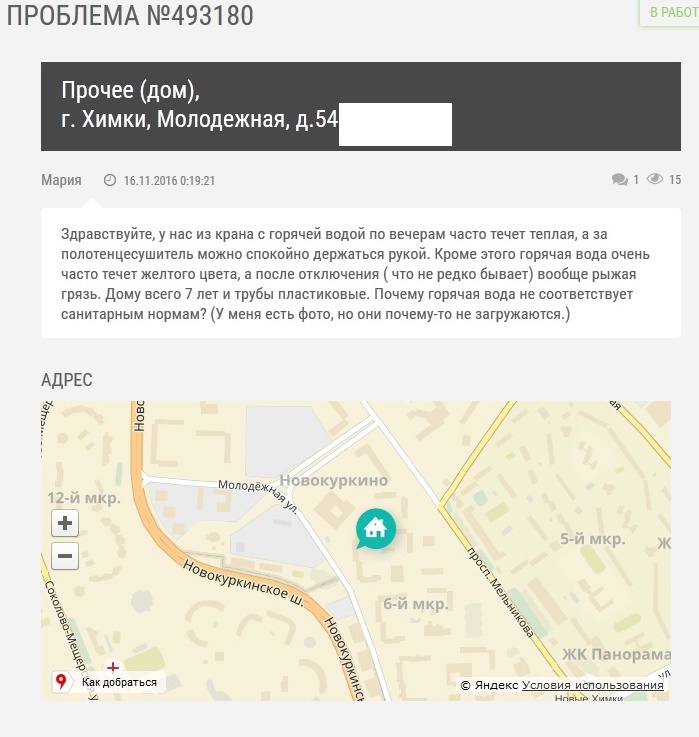Open the 'Условия использования' link

pos(593,685)
